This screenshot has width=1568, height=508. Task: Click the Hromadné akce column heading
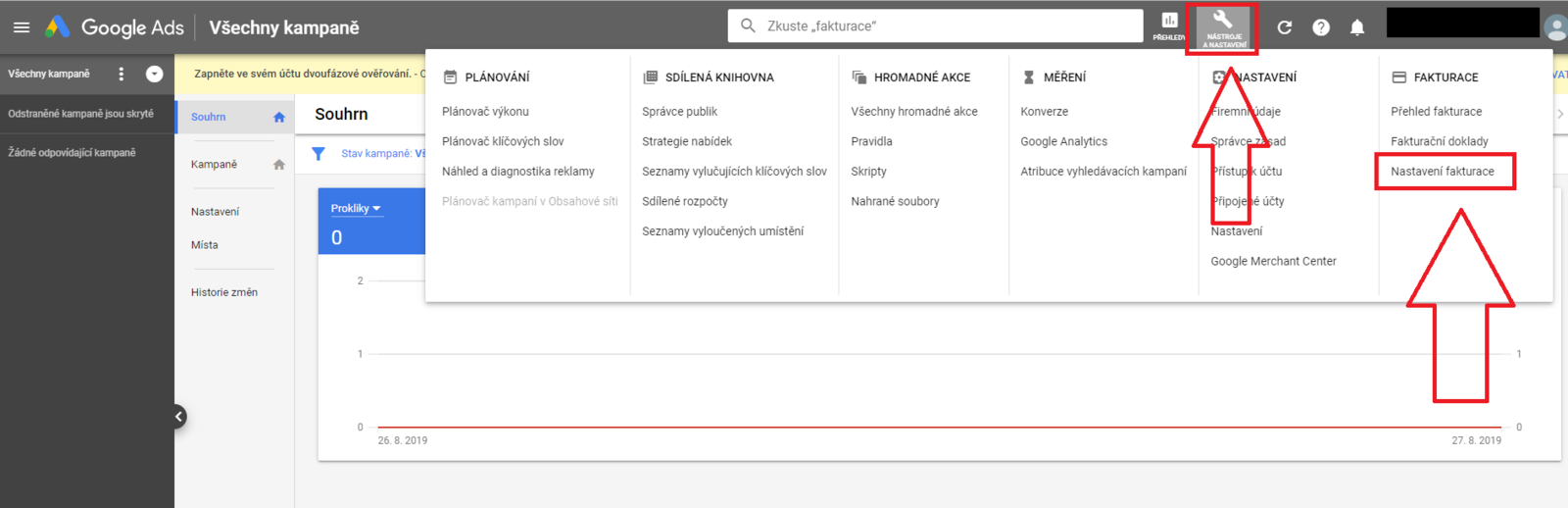[x=922, y=77]
